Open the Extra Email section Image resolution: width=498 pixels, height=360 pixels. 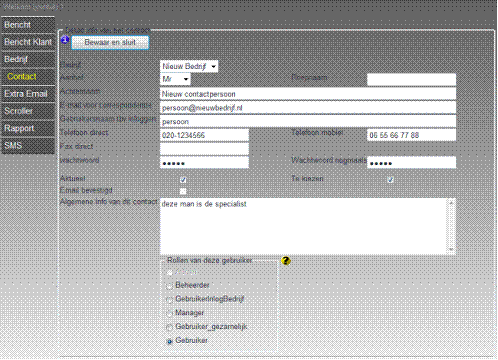click(28, 94)
